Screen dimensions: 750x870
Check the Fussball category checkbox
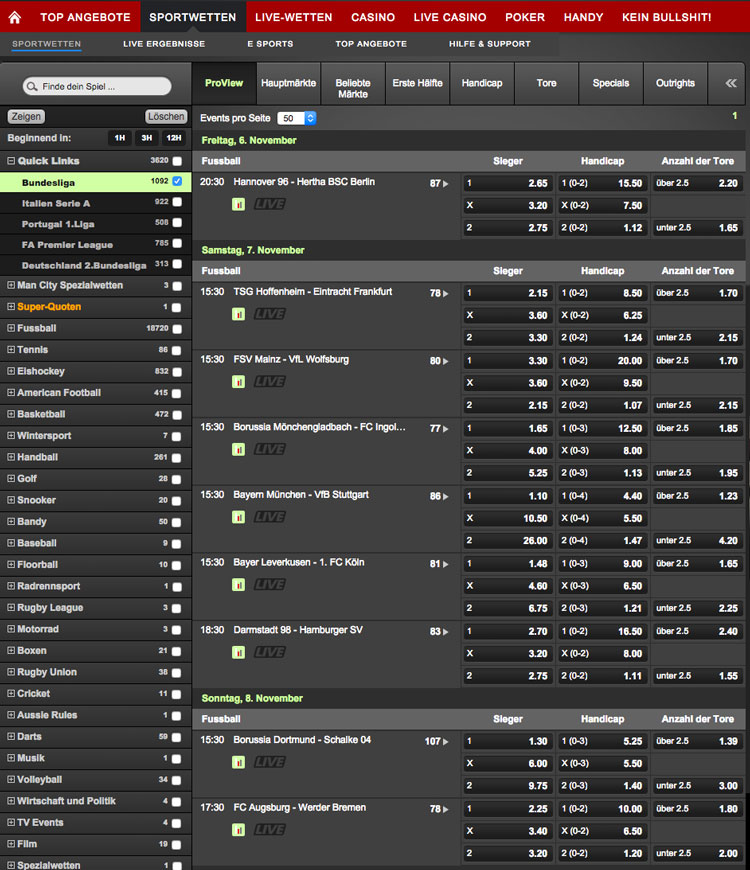click(x=177, y=329)
